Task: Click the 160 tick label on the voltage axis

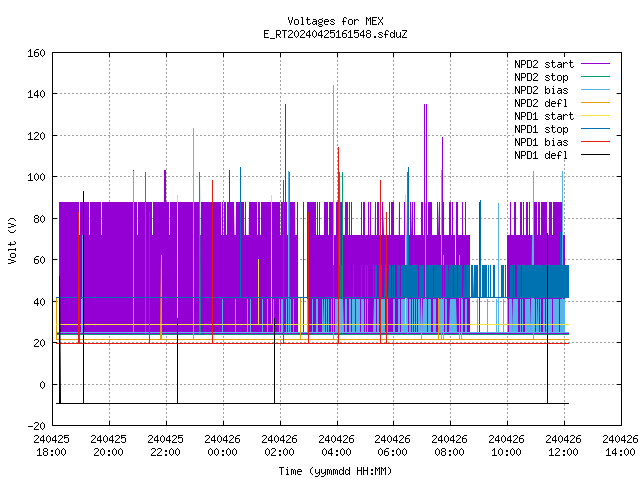Action: click(x=36, y=53)
